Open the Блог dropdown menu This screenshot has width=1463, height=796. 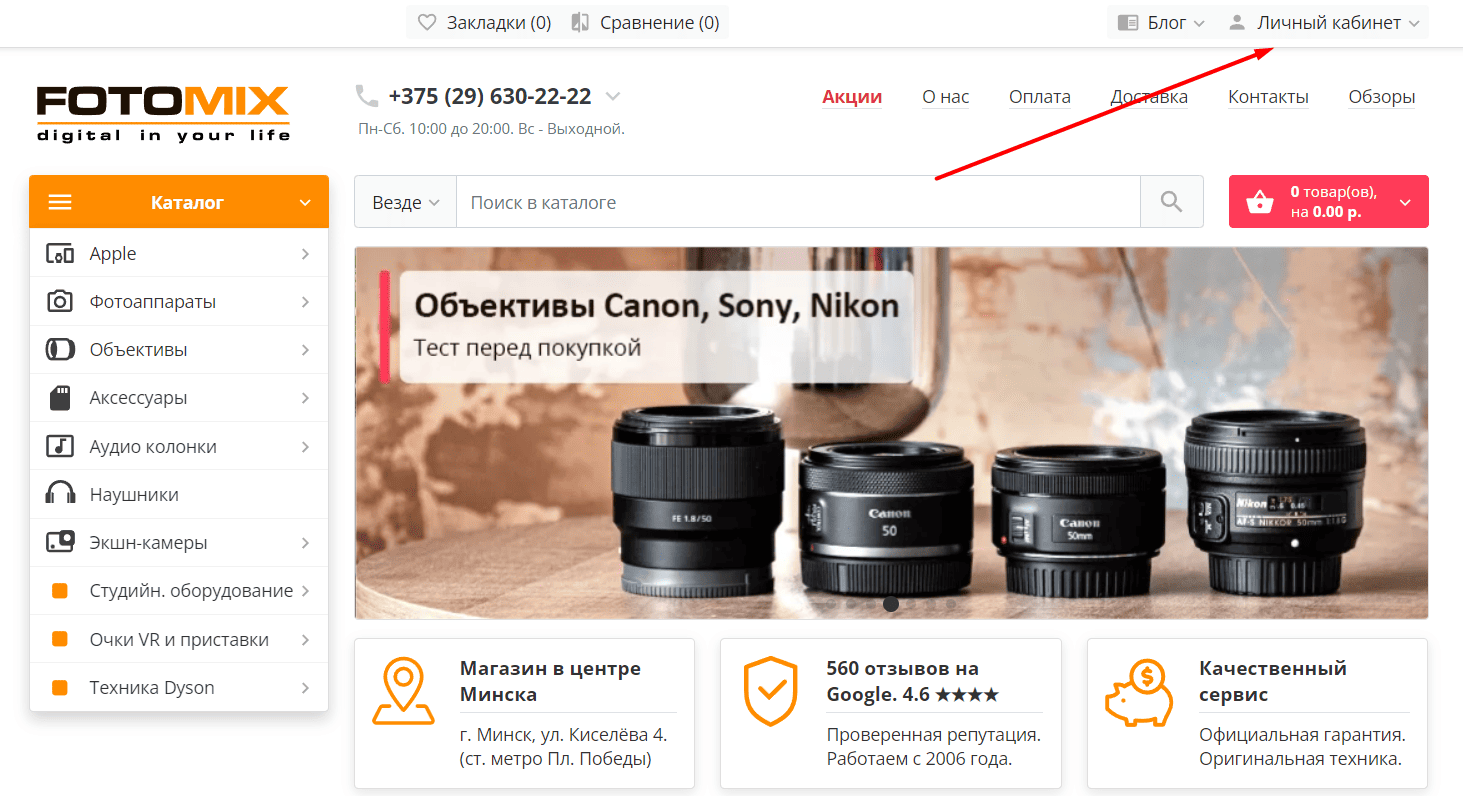1161,22
